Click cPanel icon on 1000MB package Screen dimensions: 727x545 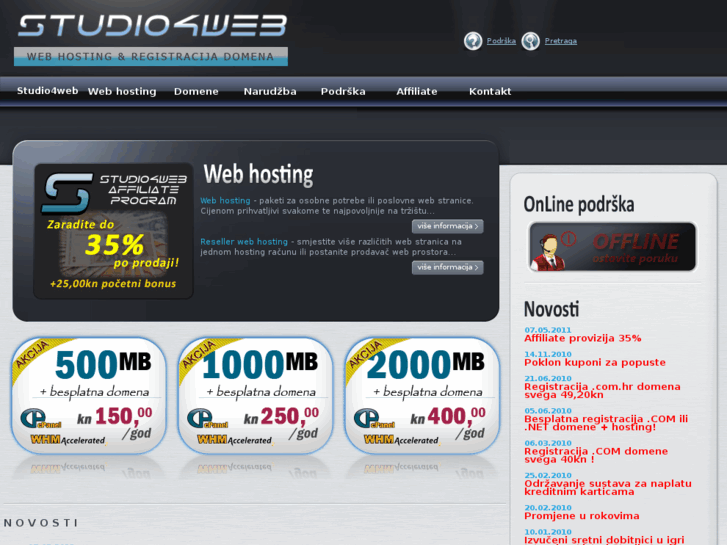[207, 419]
